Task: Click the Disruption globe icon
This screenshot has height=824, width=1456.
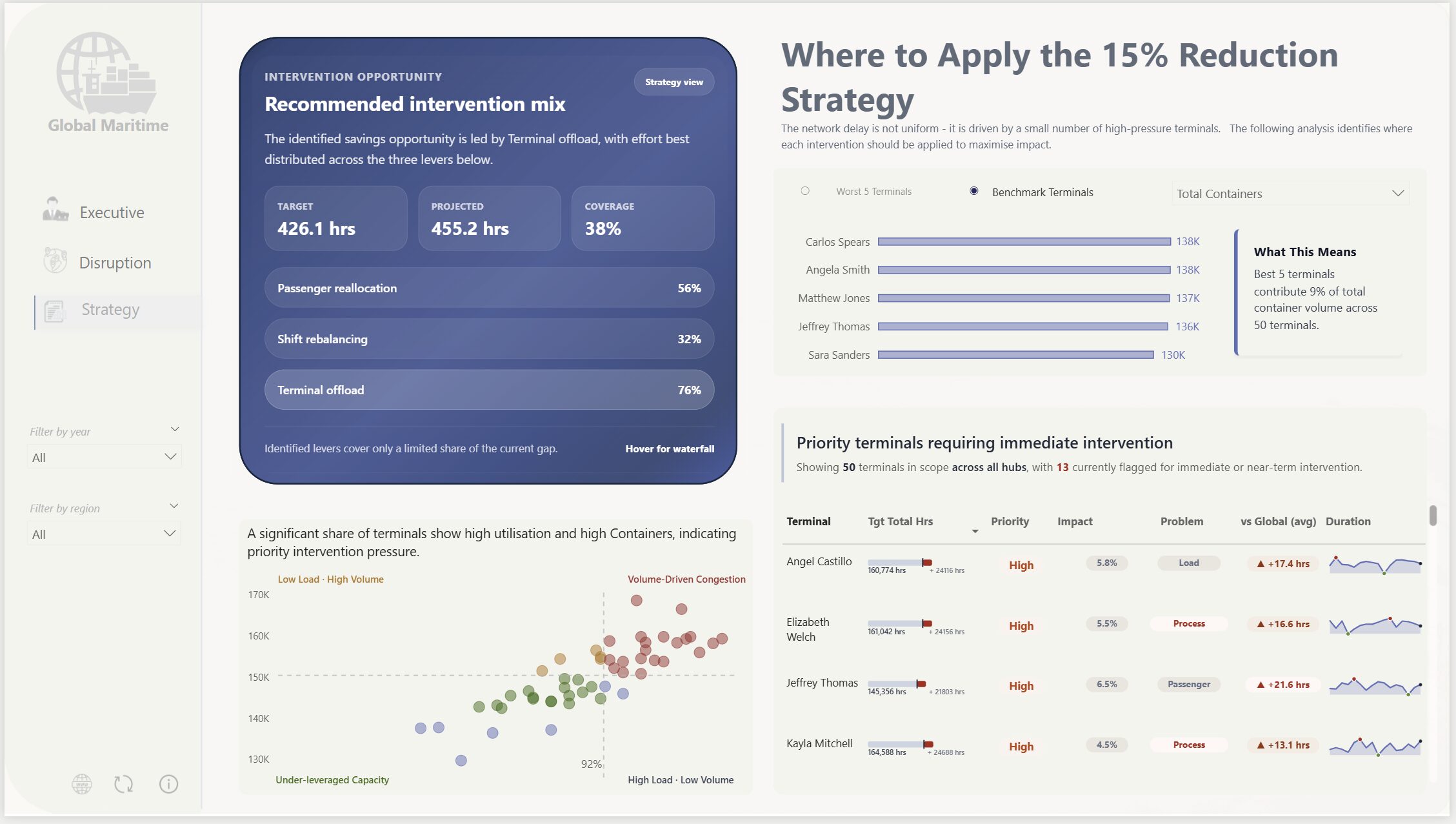Action: click(55, 261)
